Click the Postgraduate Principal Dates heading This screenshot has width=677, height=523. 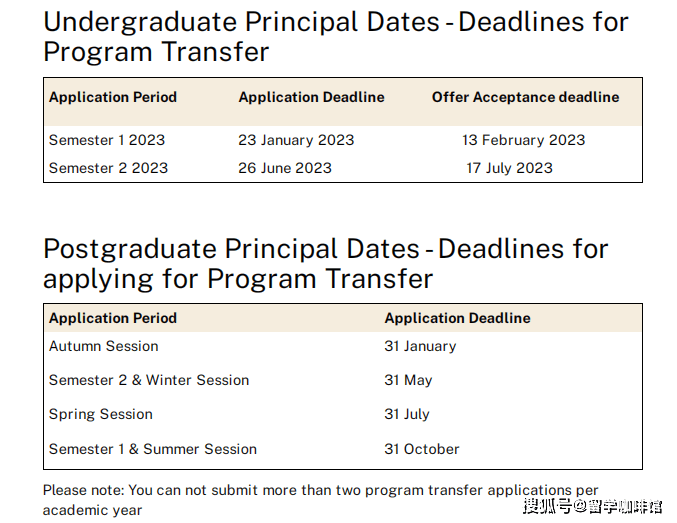click(x=325, y=262)
